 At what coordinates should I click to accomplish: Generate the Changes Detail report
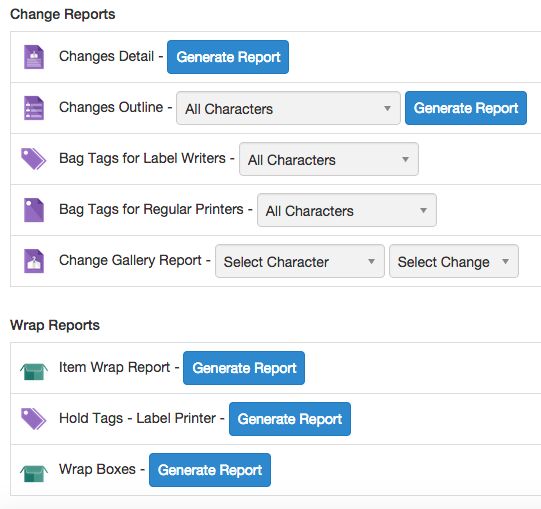(x=228, y=57)
